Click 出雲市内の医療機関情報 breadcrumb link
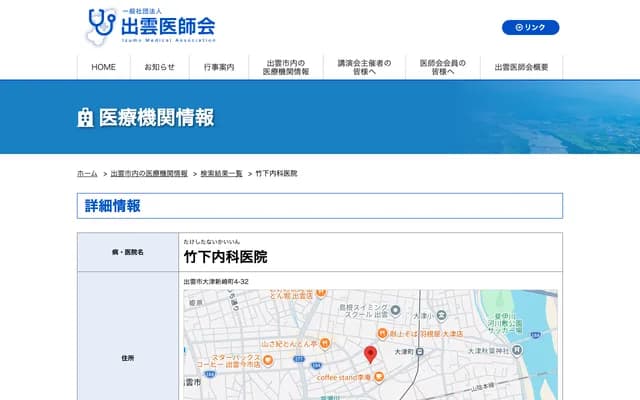Viewport: 640px width, 400px height. coord(149,173)
